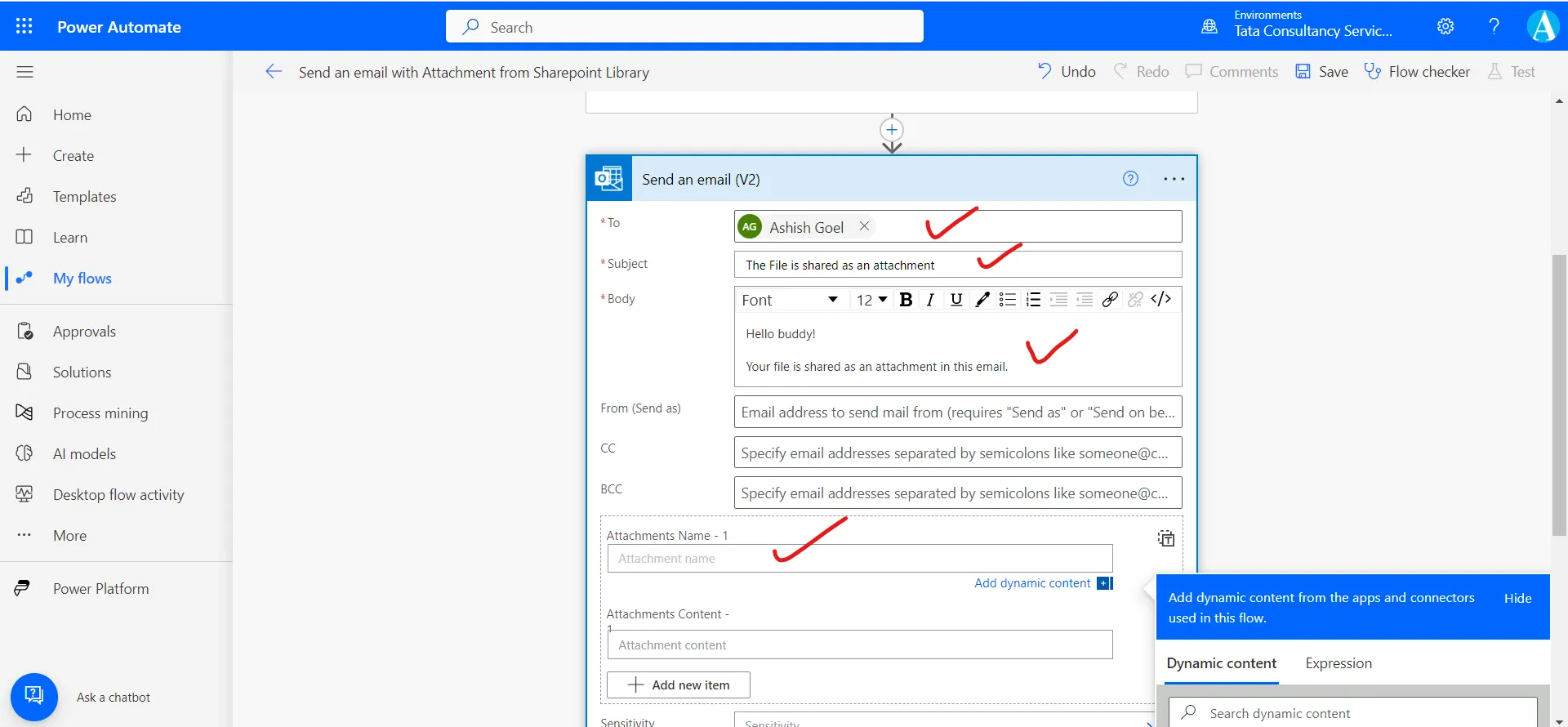The image size is (1568, 727).
Task: Open the Font dropdown
Action: (x=789, y=300)
